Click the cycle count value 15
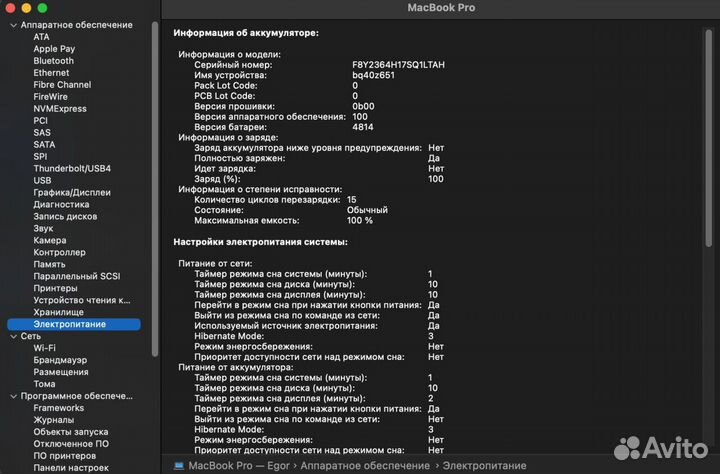Viewport: 720px width, 474px height. click(x=352, y=199)
